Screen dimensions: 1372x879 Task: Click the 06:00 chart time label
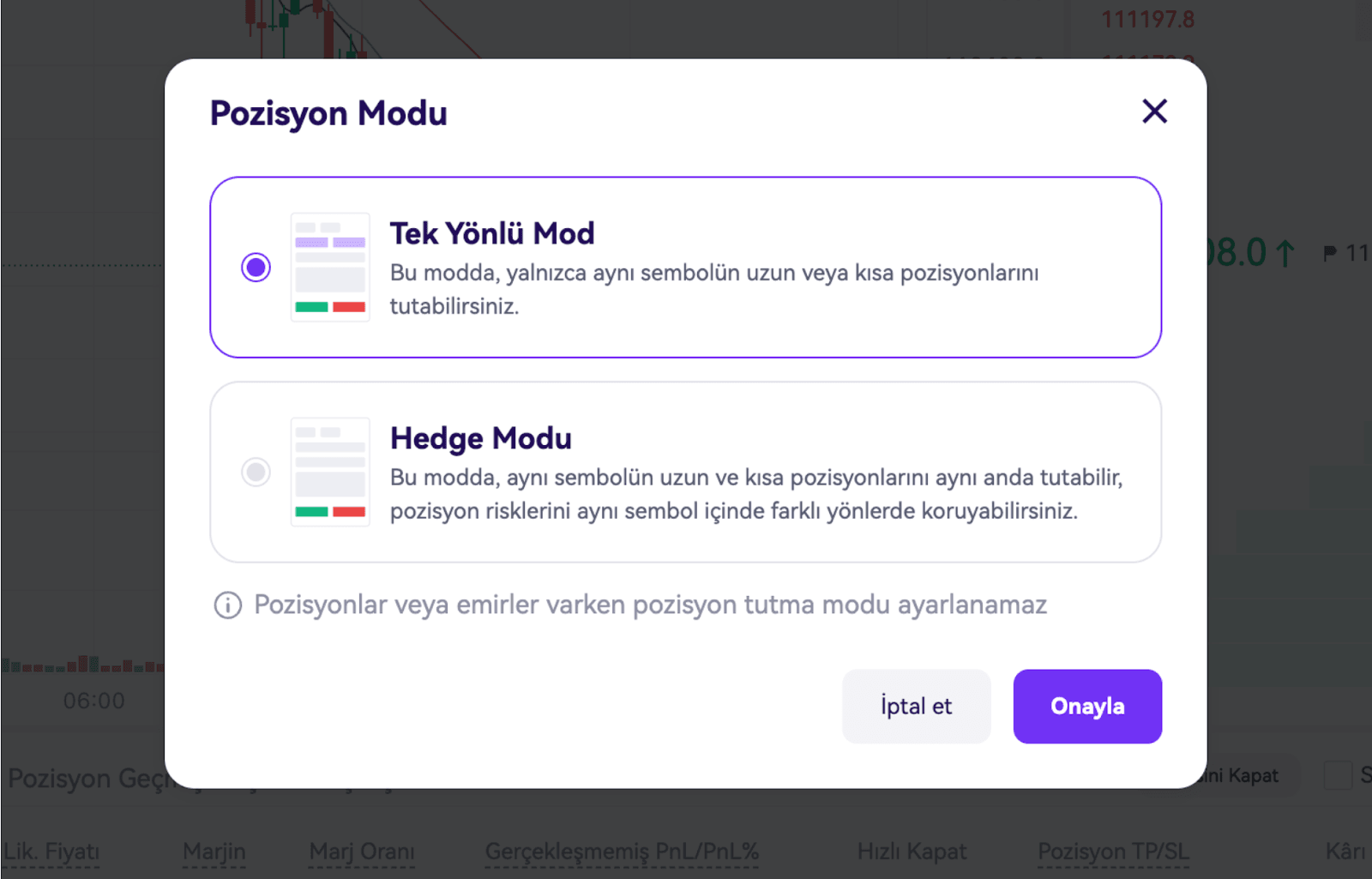click(94, 701)
